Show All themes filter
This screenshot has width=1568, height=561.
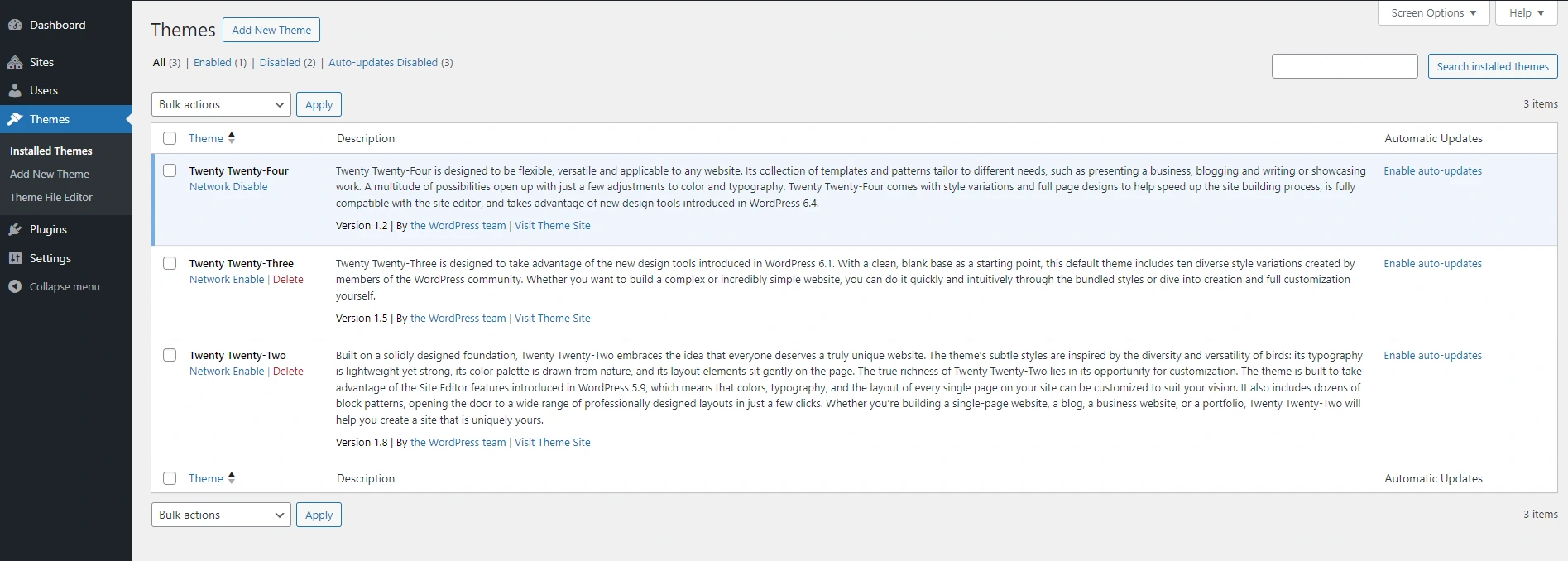pyautogui.click(x=159, y=62)
